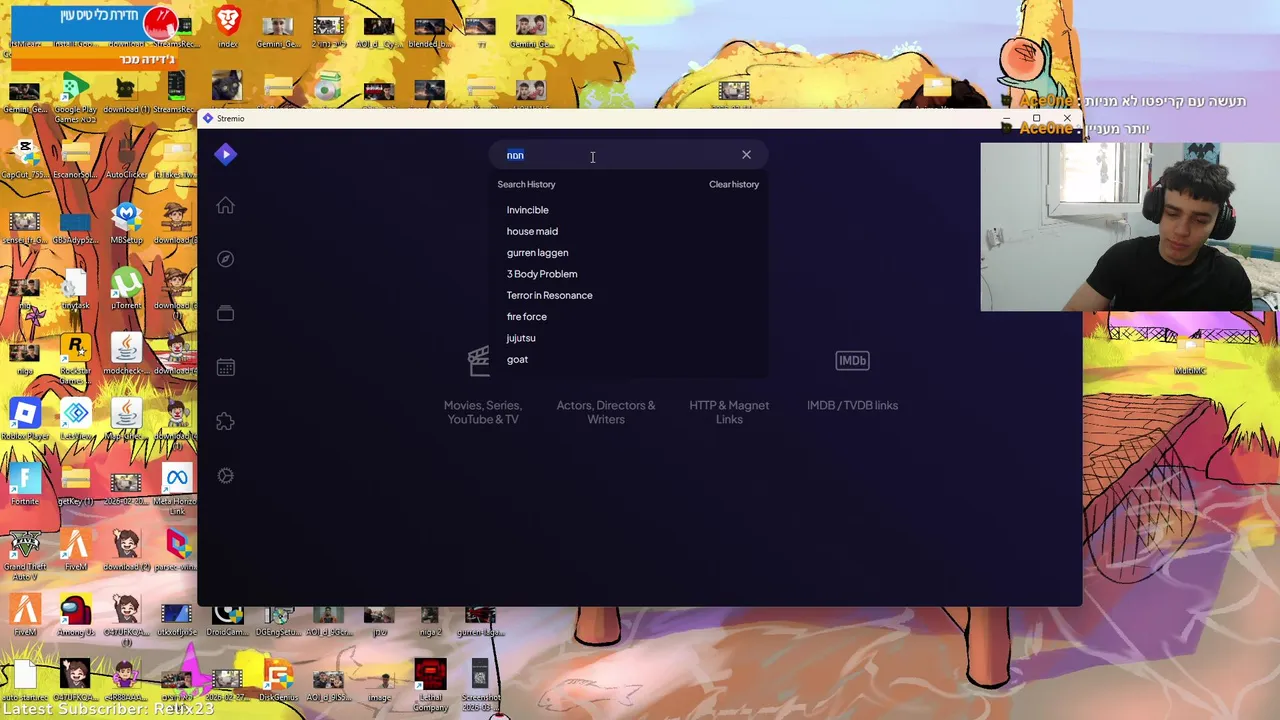Click the Search History heading
Viewport: 1280px width, 720px height.
526,184
